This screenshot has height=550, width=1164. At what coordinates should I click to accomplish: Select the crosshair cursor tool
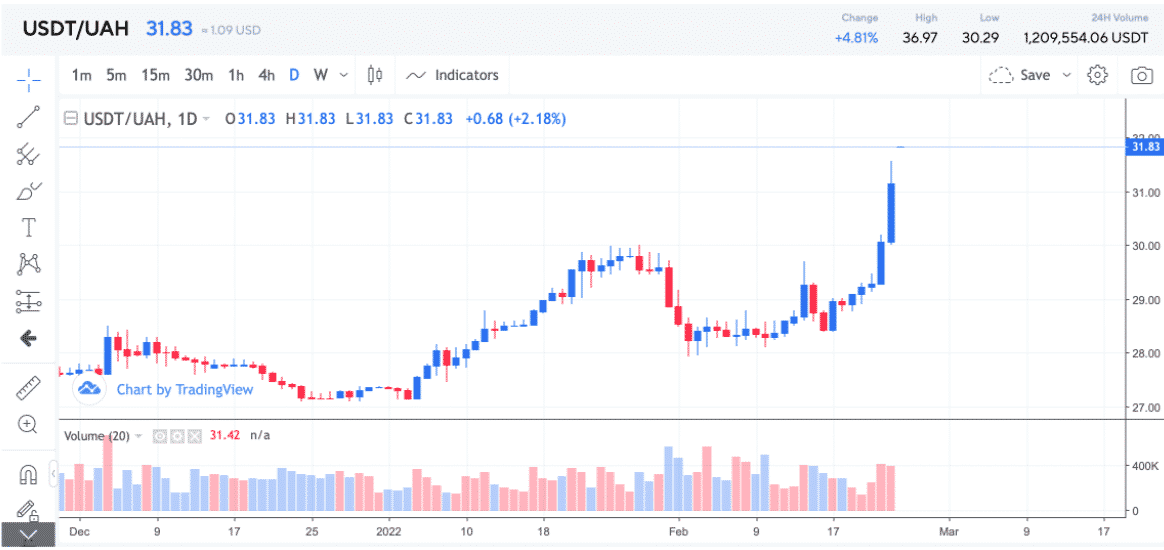[28, 79]
